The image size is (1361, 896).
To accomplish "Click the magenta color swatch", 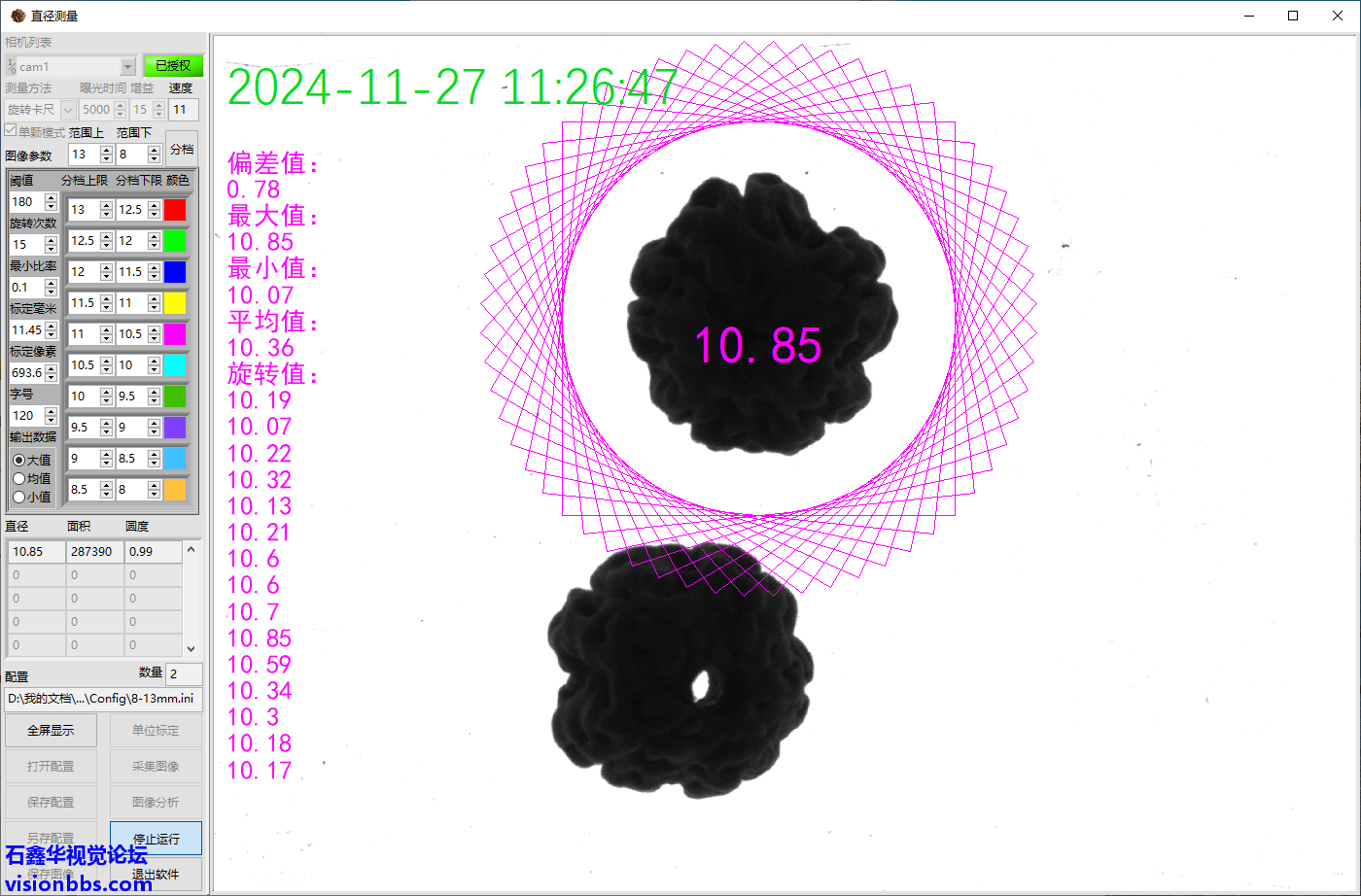I will tap(175, 334).
